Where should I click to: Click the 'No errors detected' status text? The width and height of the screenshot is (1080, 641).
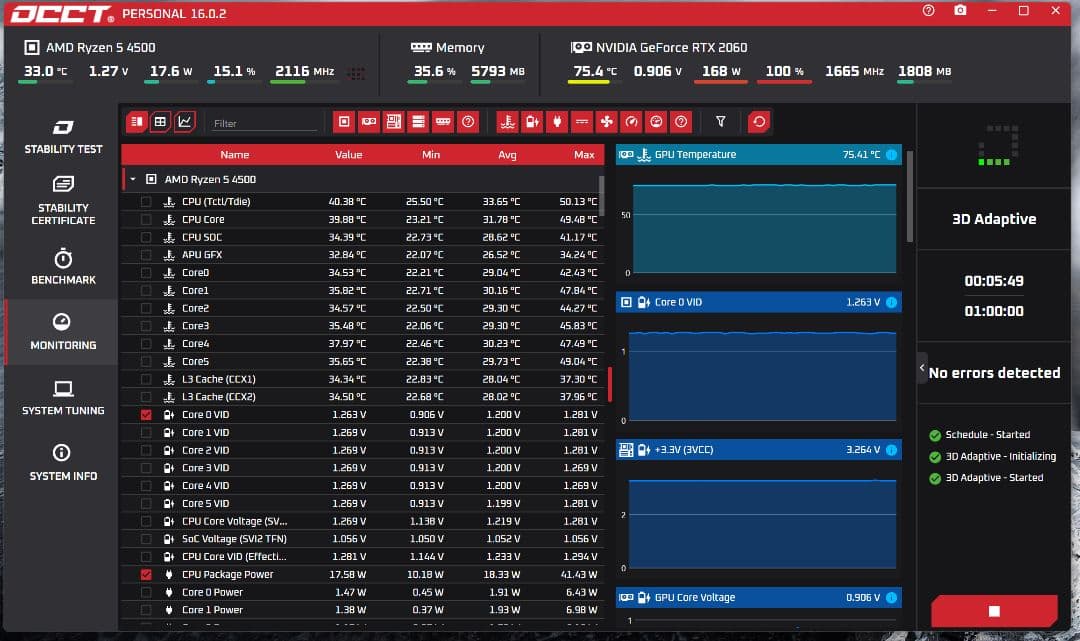(995, 373)
